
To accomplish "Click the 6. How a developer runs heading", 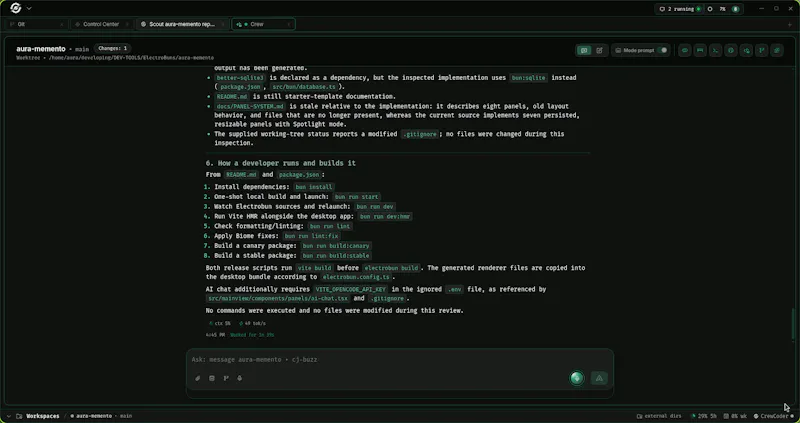I will 281,163.
